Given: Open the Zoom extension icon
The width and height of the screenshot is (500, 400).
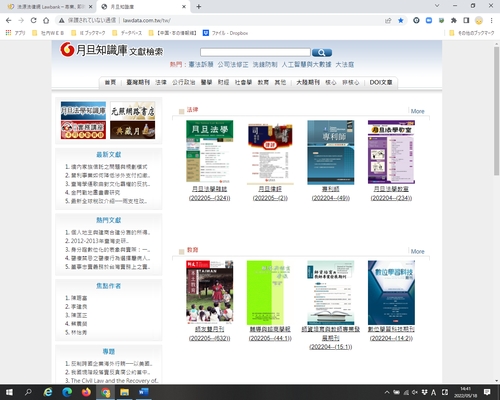Looking at the screenshot, I should (x=429, y=20).
